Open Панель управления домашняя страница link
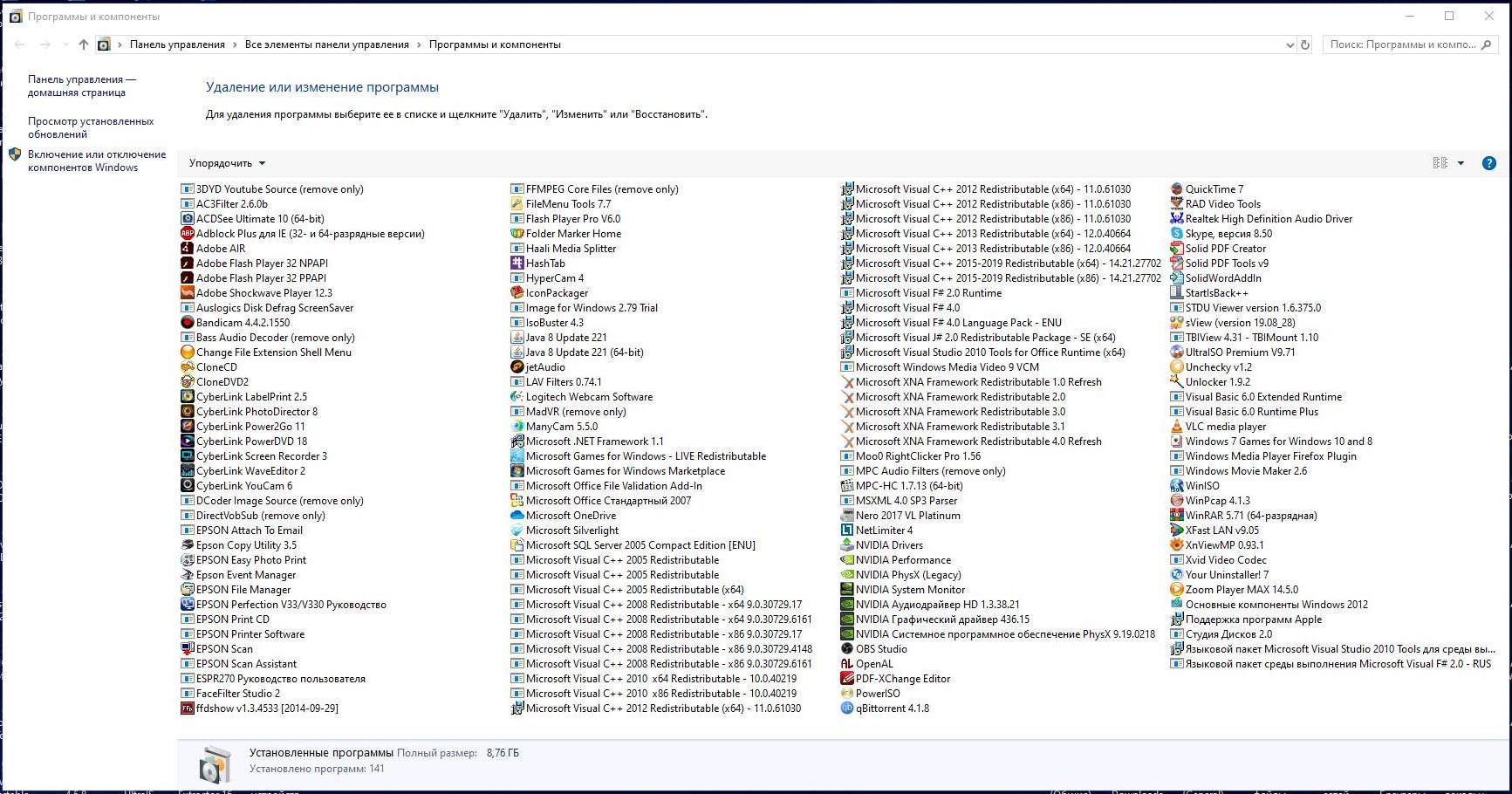 click(82, 86)
